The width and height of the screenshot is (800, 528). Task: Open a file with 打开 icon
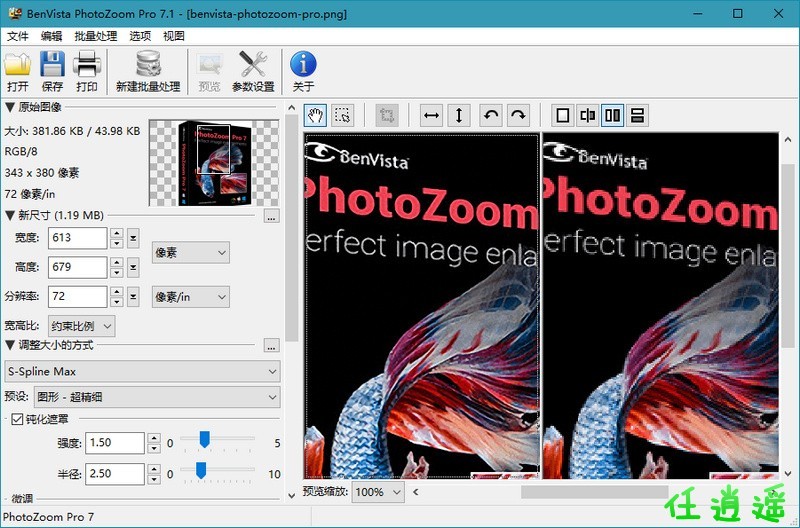click(18, 71)
